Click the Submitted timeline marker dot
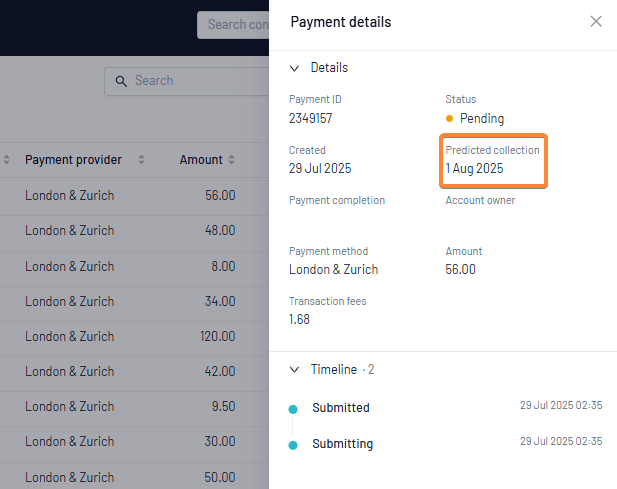Screen dimensions: 617x489 [293, 409]
